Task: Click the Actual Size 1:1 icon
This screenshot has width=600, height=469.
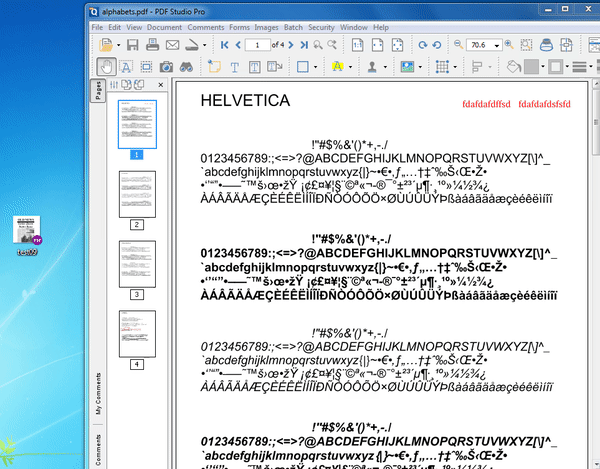Action: pos(357,45)
